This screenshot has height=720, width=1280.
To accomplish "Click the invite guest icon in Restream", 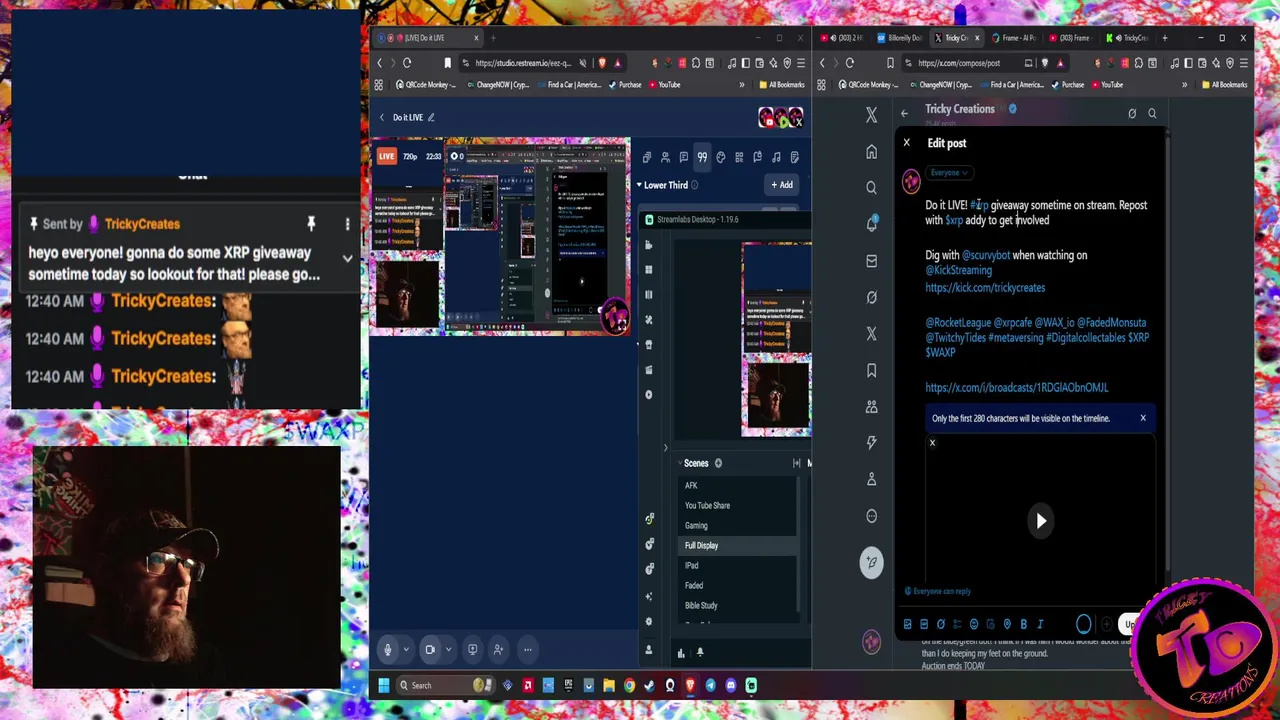I will [x=498, y=650].
